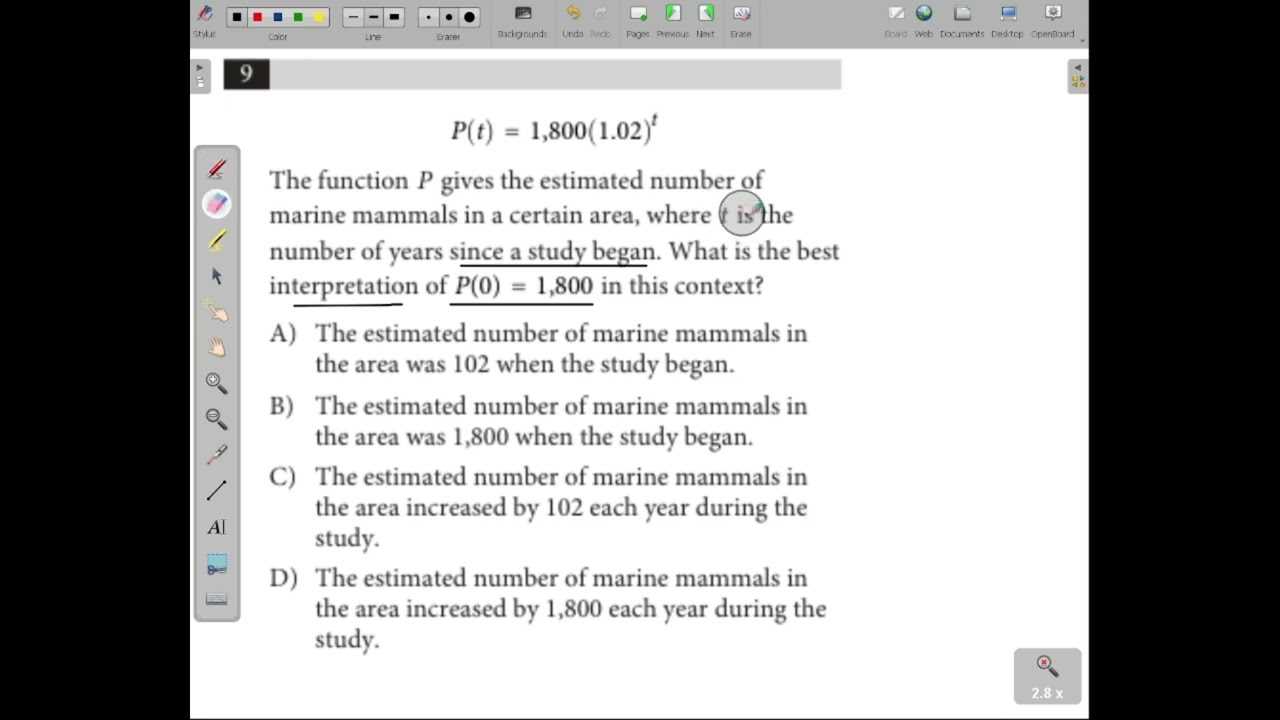Click answer choice A text about 102
The height and width of the screenshot is (720, 1280).
[x=561, y=348]
